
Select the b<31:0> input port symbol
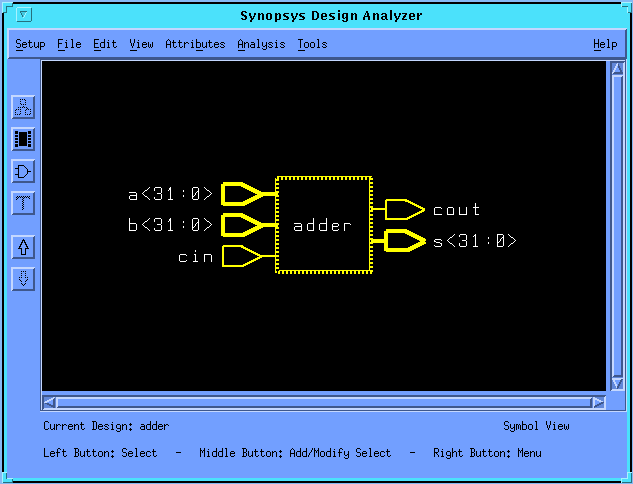242,225
